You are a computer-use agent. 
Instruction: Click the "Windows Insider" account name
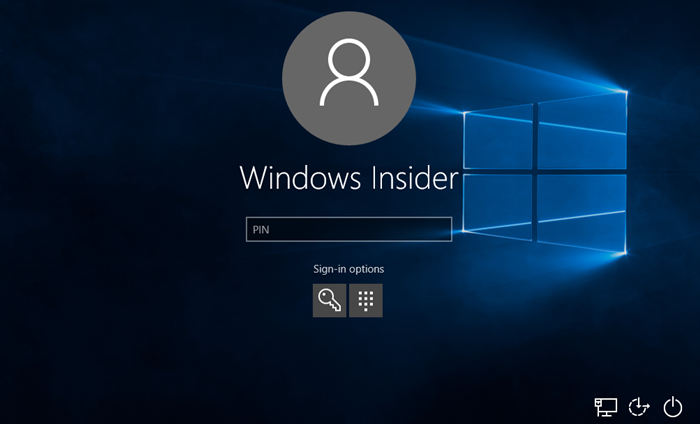click(348, 179)
